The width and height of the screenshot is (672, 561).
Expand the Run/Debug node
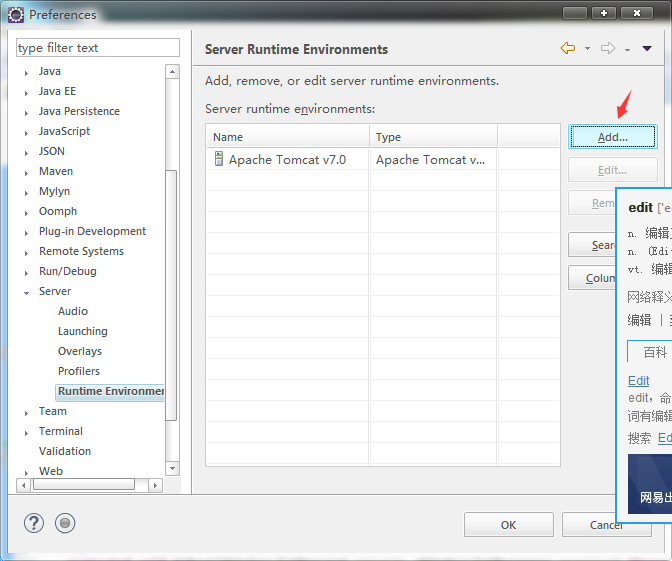26,273
